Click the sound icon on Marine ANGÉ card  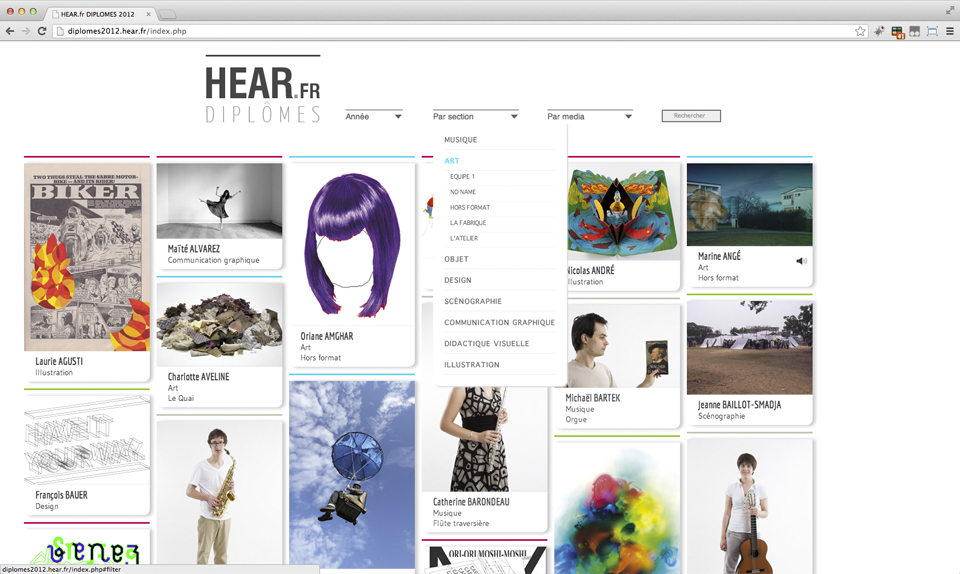click(801, 261)
